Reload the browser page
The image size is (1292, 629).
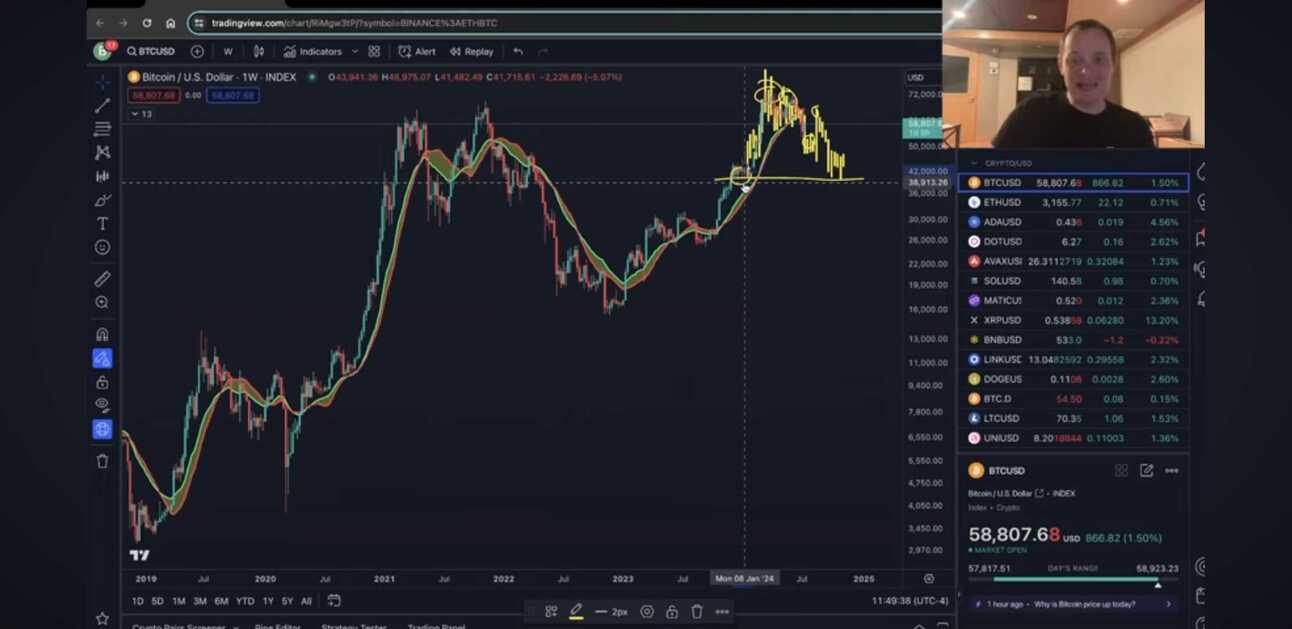pos(147,23)
